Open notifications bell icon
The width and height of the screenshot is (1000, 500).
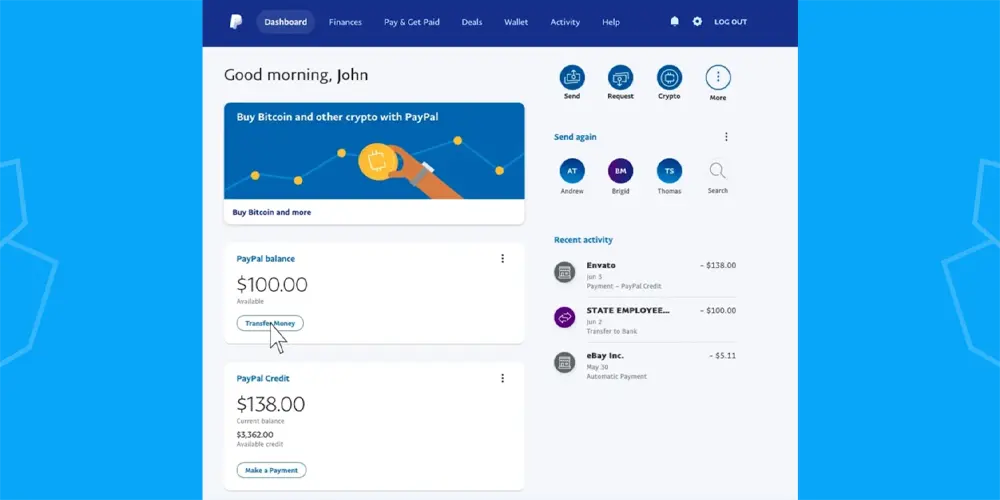click(674, 22)
